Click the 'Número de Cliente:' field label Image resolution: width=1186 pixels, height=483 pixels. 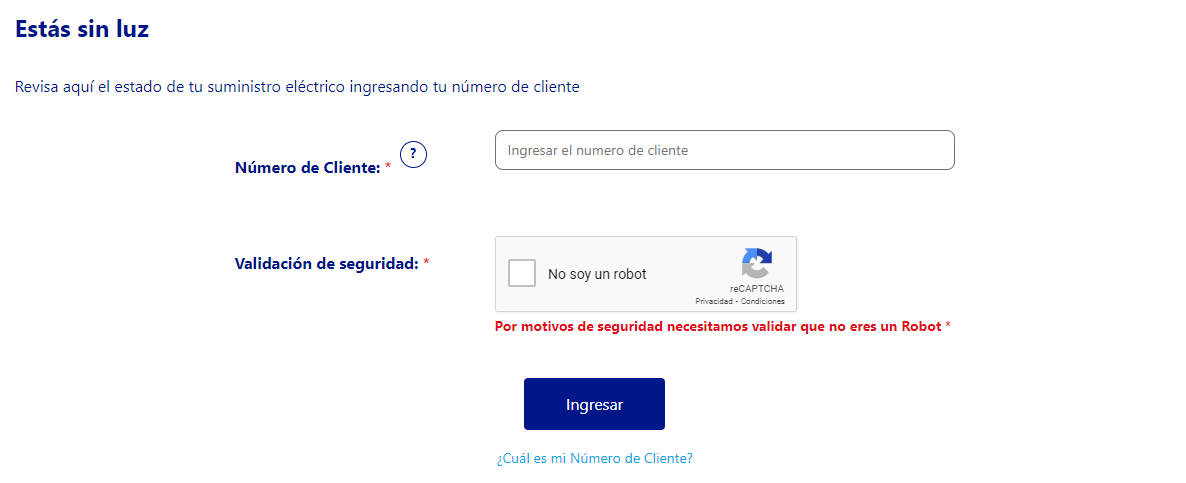[308, 168]
